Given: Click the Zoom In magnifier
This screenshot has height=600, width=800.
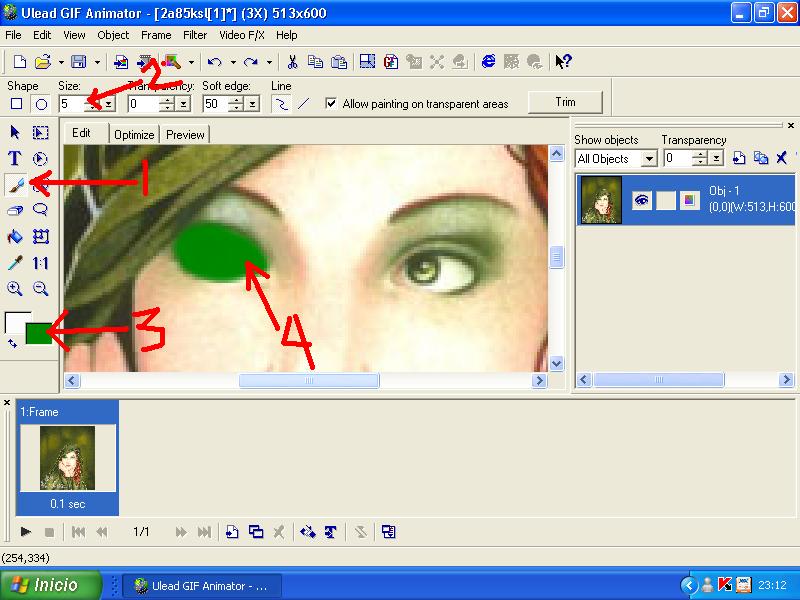Looking at the screenshot, I should pos(15,288).
